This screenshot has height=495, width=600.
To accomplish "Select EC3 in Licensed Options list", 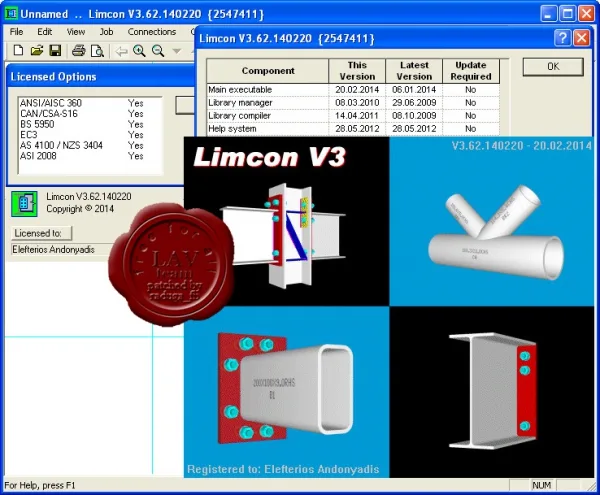I will [90, 135].
